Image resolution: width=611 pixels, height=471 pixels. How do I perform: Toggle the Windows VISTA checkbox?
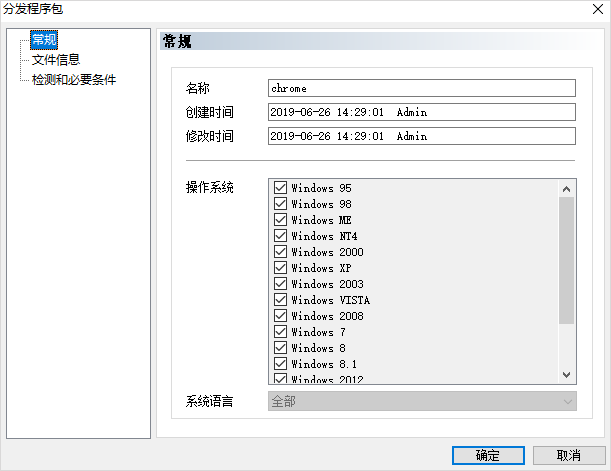[x=280, y=300]
